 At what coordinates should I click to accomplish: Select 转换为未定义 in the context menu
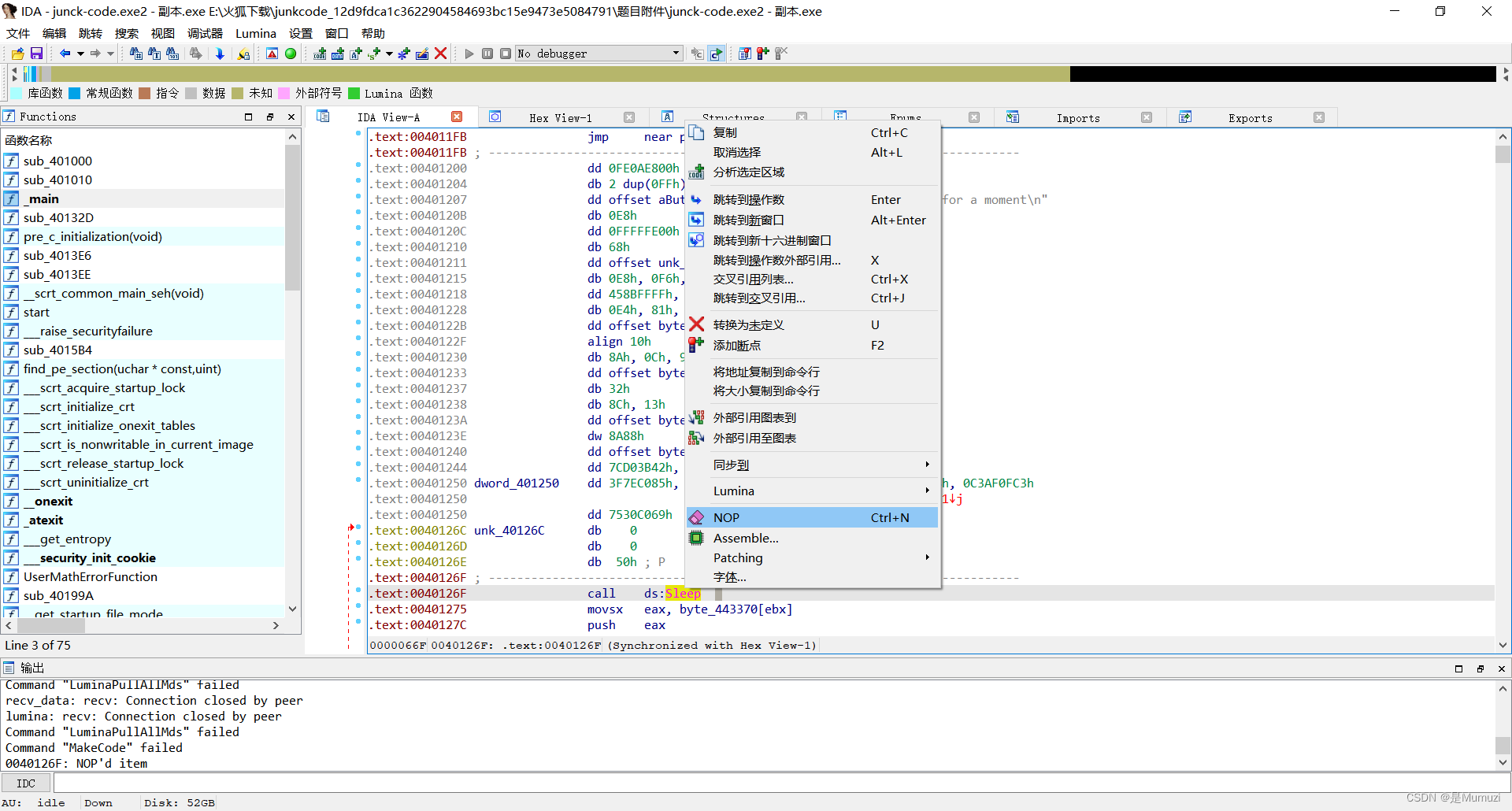812,324
